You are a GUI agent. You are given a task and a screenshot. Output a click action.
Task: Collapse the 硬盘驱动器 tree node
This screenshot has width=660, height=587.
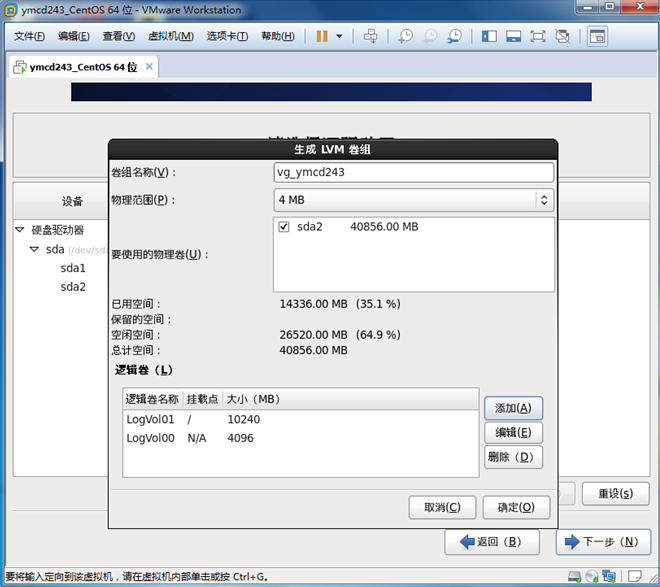click(x=20, y=230)
